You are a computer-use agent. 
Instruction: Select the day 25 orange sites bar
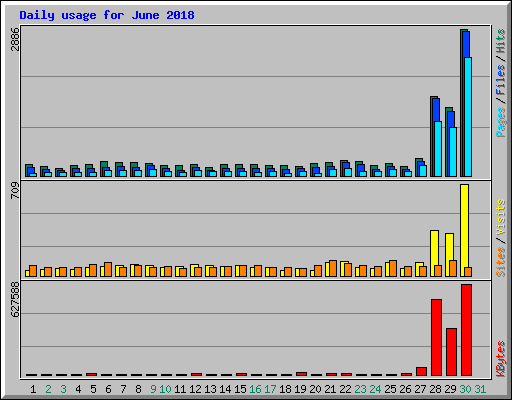[x=393, y=269]
